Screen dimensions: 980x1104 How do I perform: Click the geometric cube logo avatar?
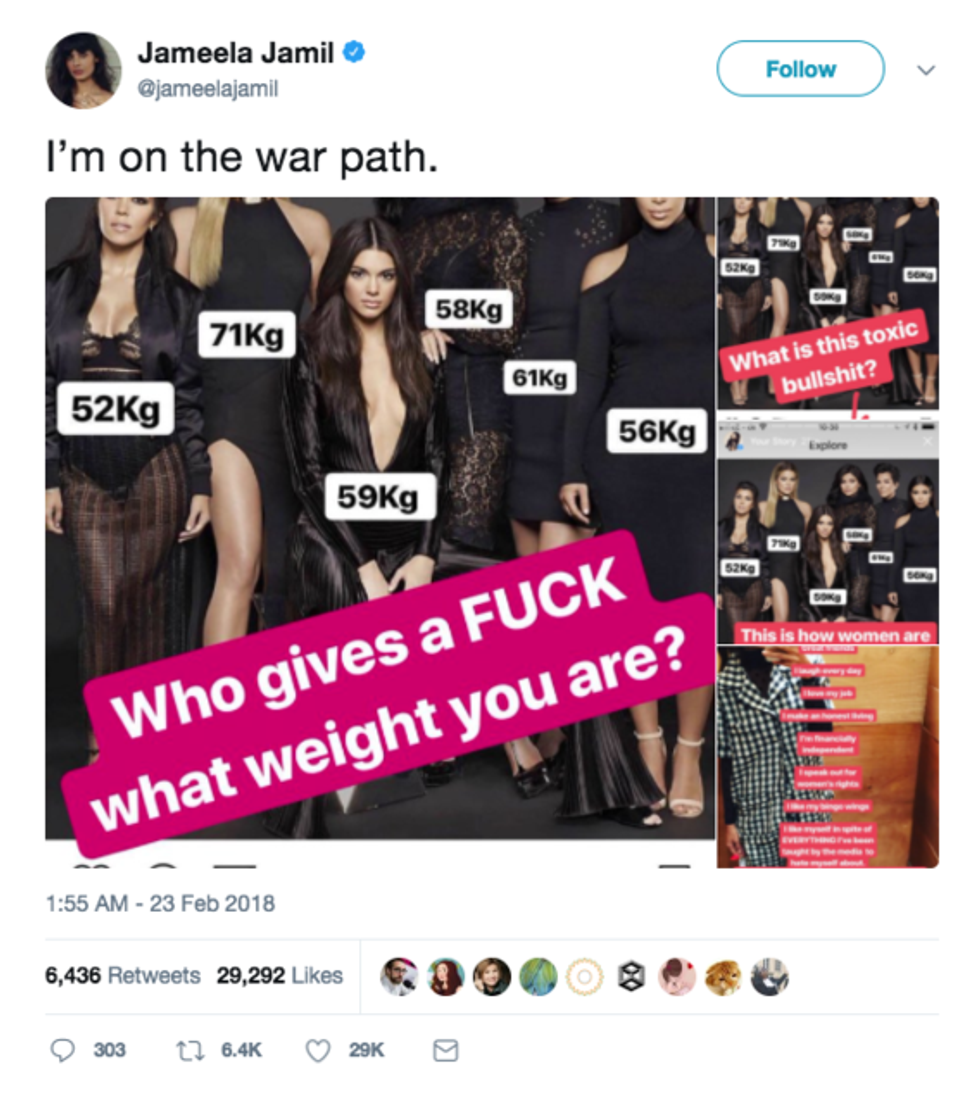631,977
